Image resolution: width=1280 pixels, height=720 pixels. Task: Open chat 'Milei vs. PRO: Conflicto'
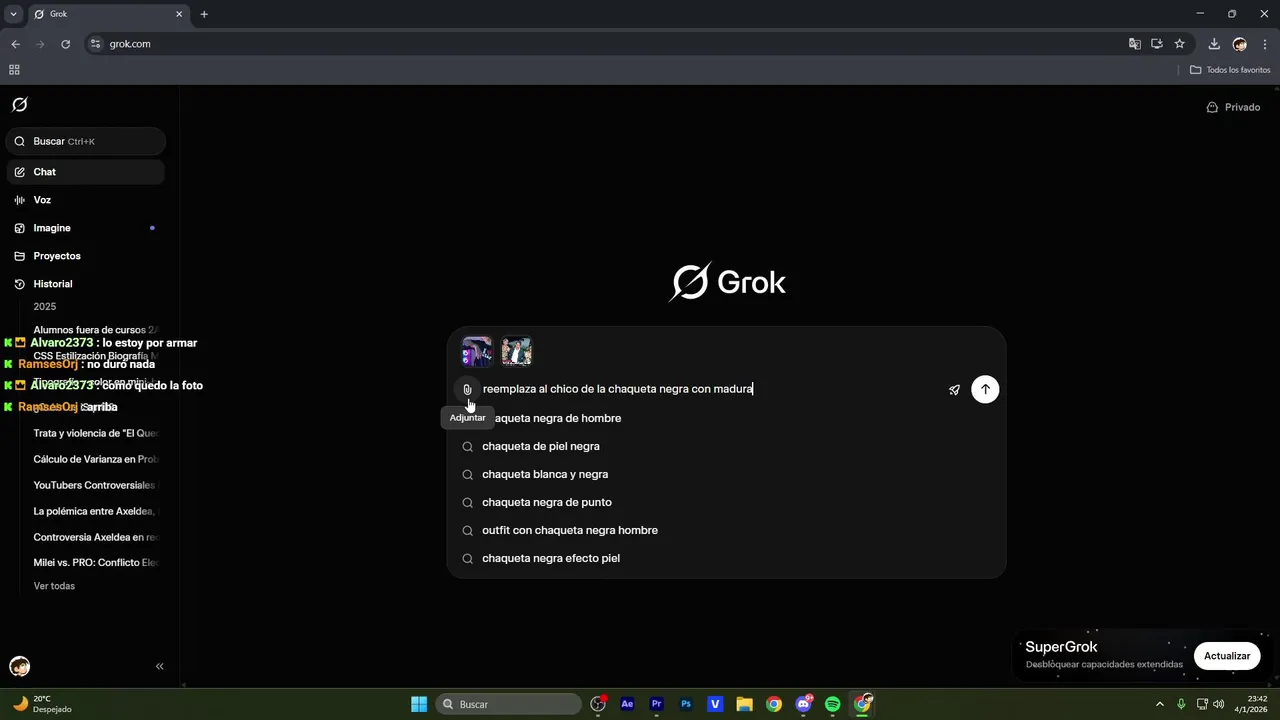(96, 563)
